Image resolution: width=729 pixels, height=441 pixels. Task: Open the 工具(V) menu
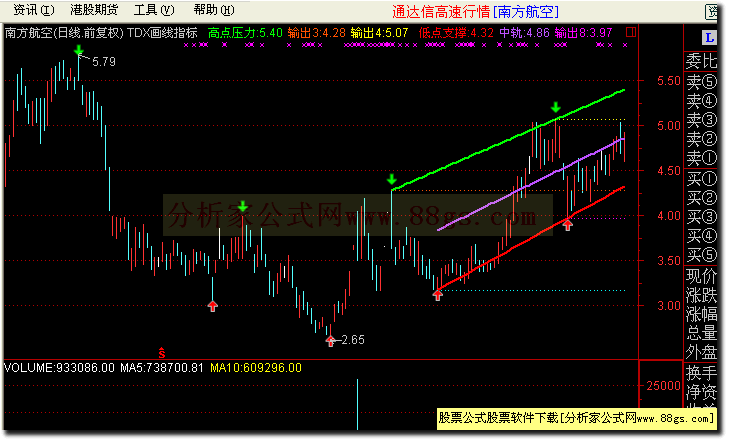[x=154, y=10]
